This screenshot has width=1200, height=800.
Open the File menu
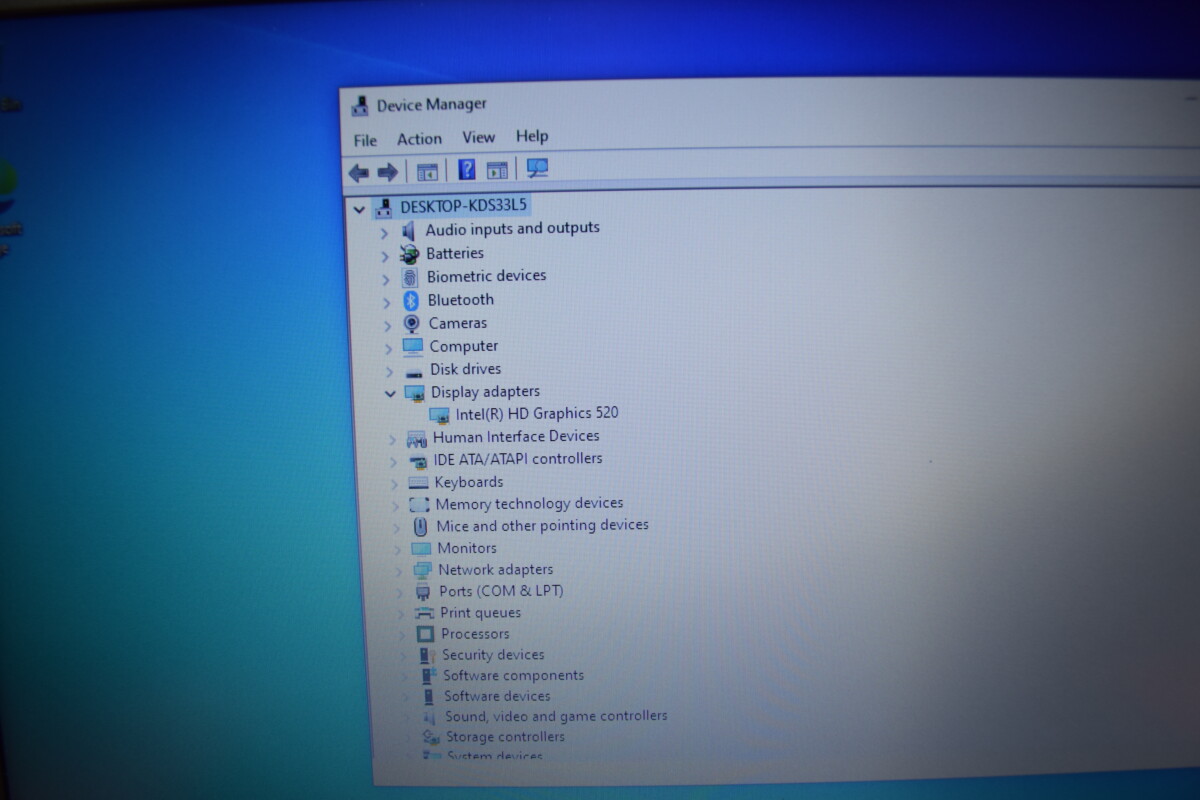click(x=365, y=140)
